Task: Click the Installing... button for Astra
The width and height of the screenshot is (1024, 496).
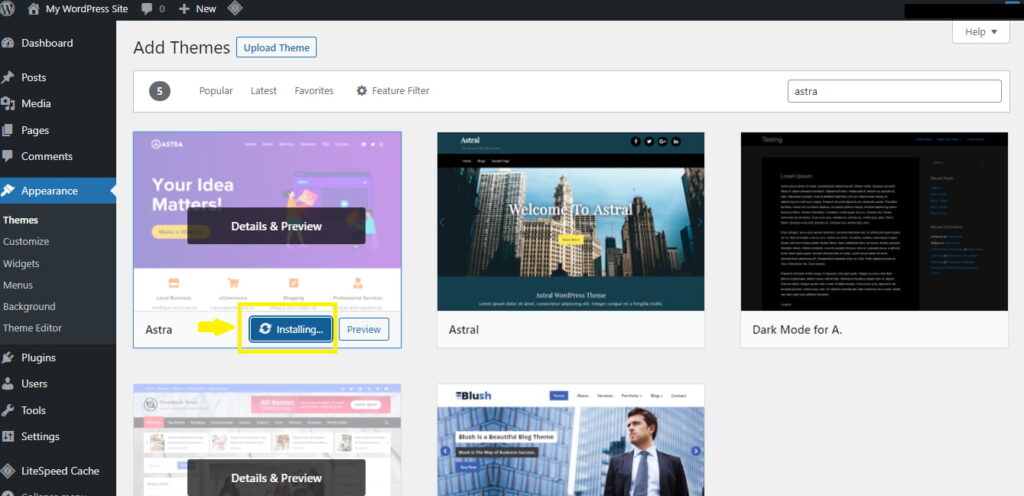Action: (x=291, y=330)
